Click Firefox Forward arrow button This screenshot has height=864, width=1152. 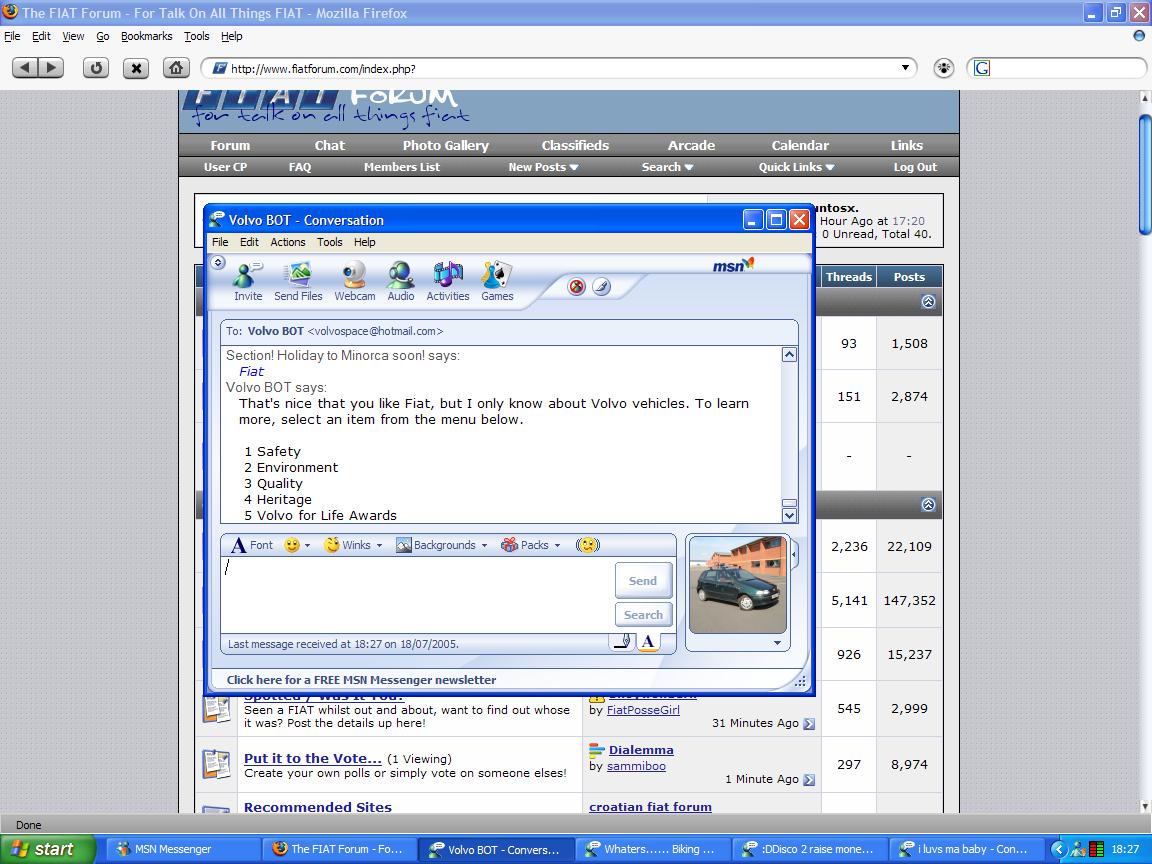[x=51, y=68]
